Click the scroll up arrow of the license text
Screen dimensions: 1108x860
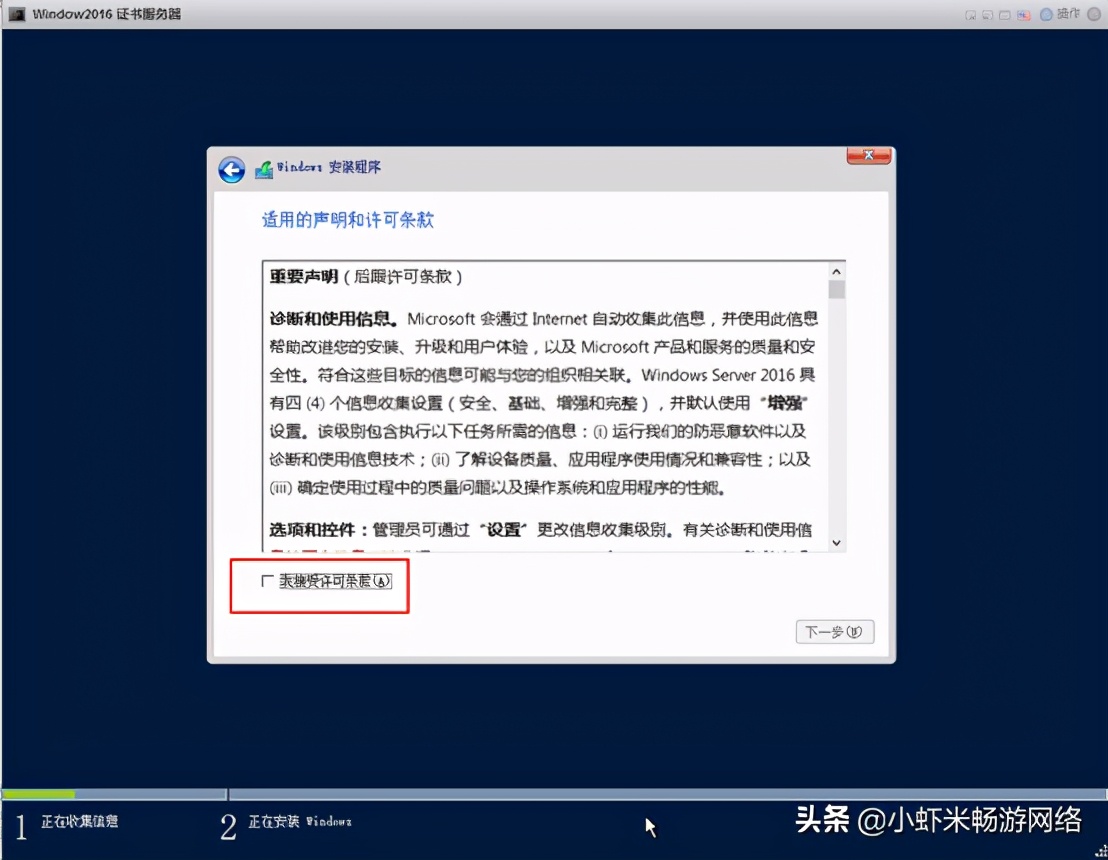coord(836,271)
